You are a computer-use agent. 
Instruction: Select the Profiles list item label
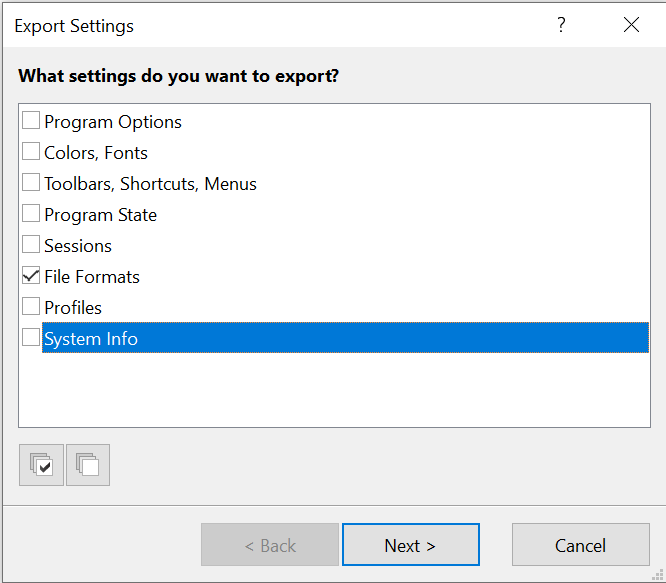73,308
